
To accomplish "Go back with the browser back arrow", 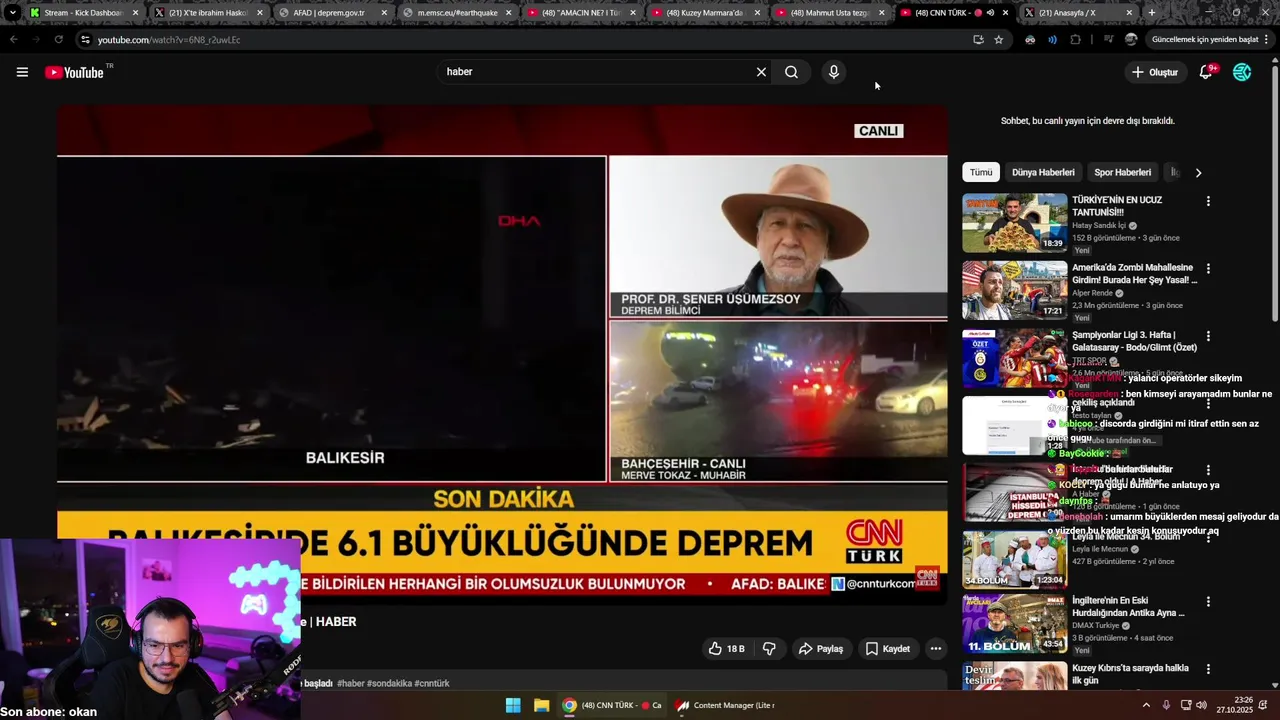I will (13, 40).
